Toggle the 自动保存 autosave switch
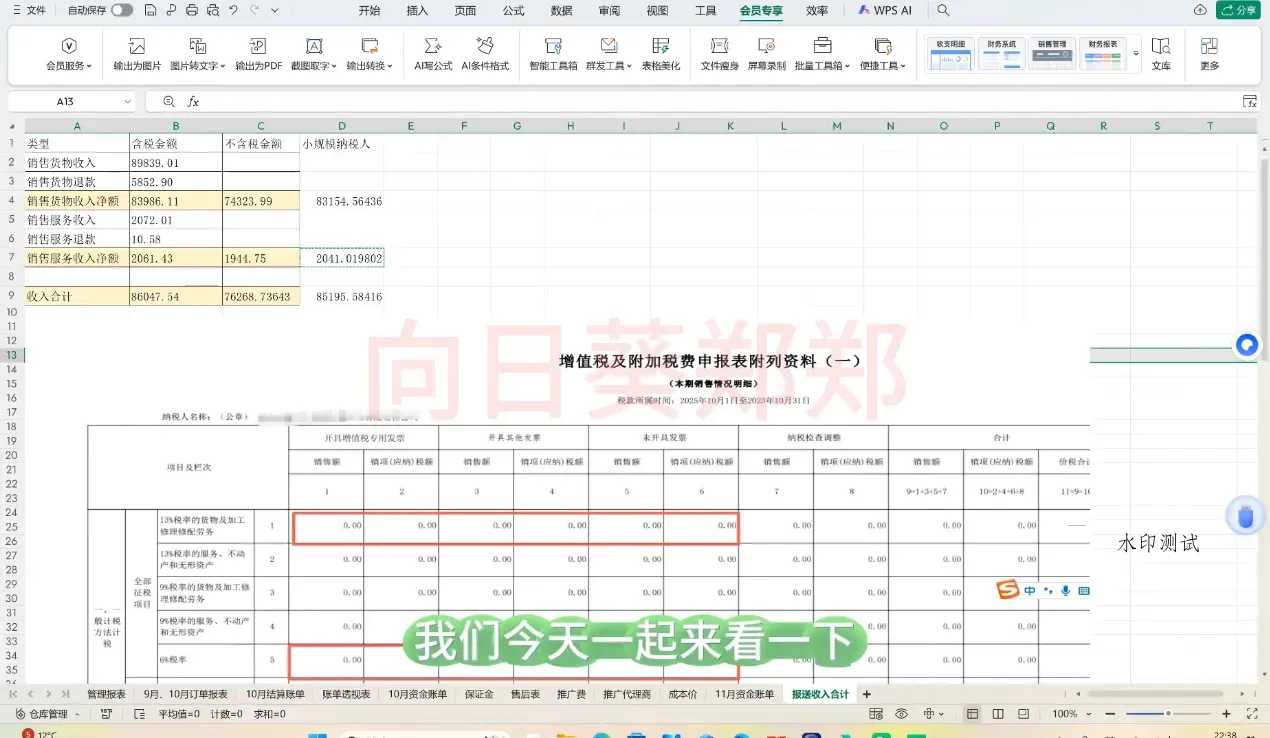The width and height of the screenshot is (1270, 738). point(122,10)
